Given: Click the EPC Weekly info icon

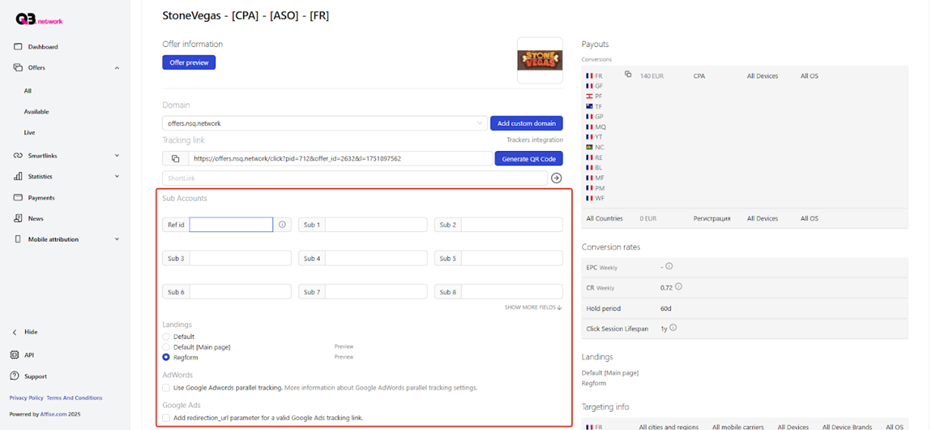Looking at the screenshot, I should click(670, 266).
